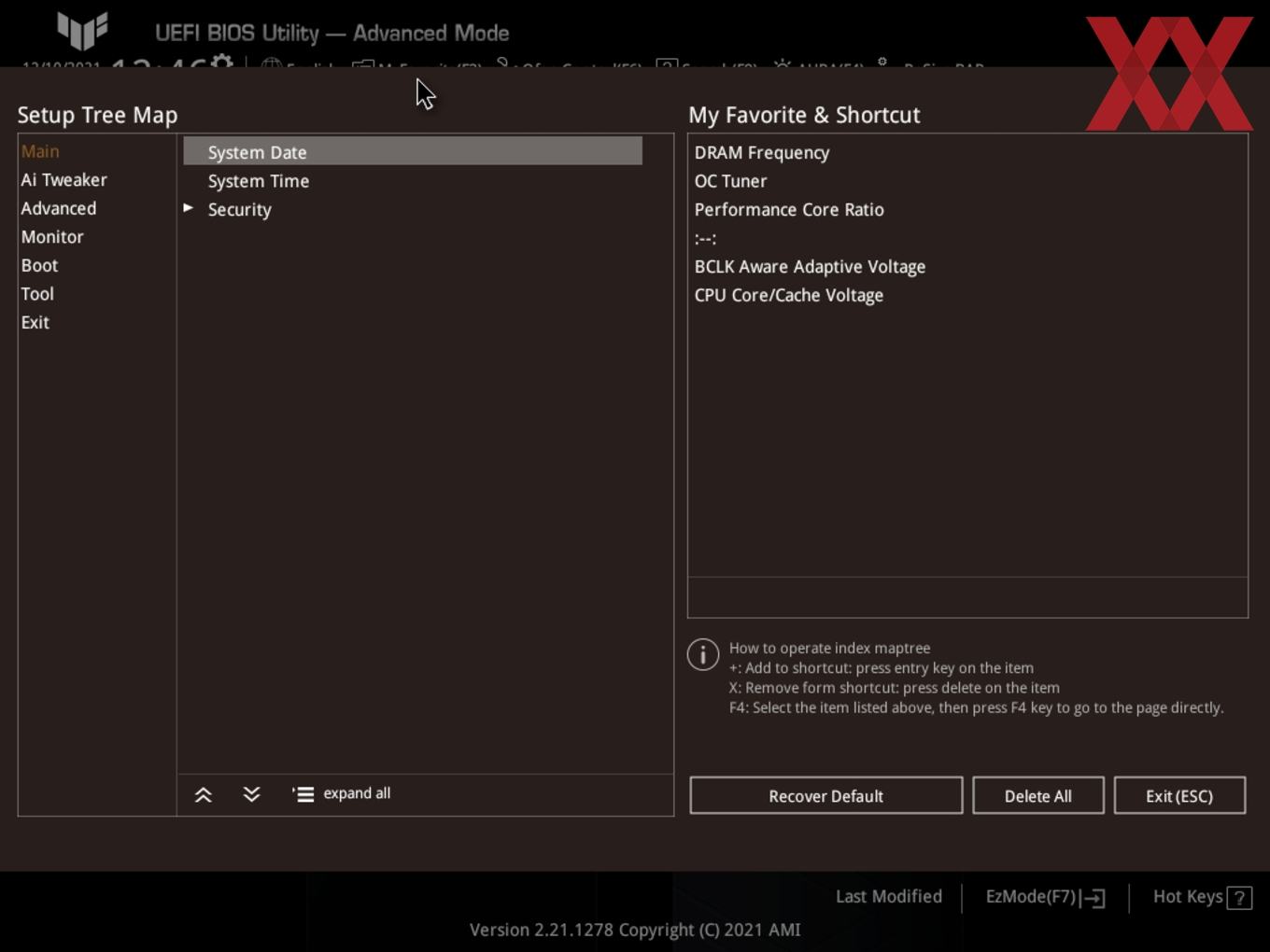Select the Exit section
This screenshot has width=1270, height=952.
[x=35, y=322]
